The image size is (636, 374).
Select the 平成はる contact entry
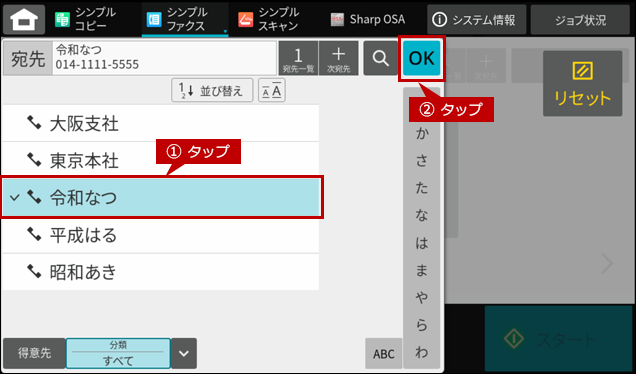(x=161, y=235)
